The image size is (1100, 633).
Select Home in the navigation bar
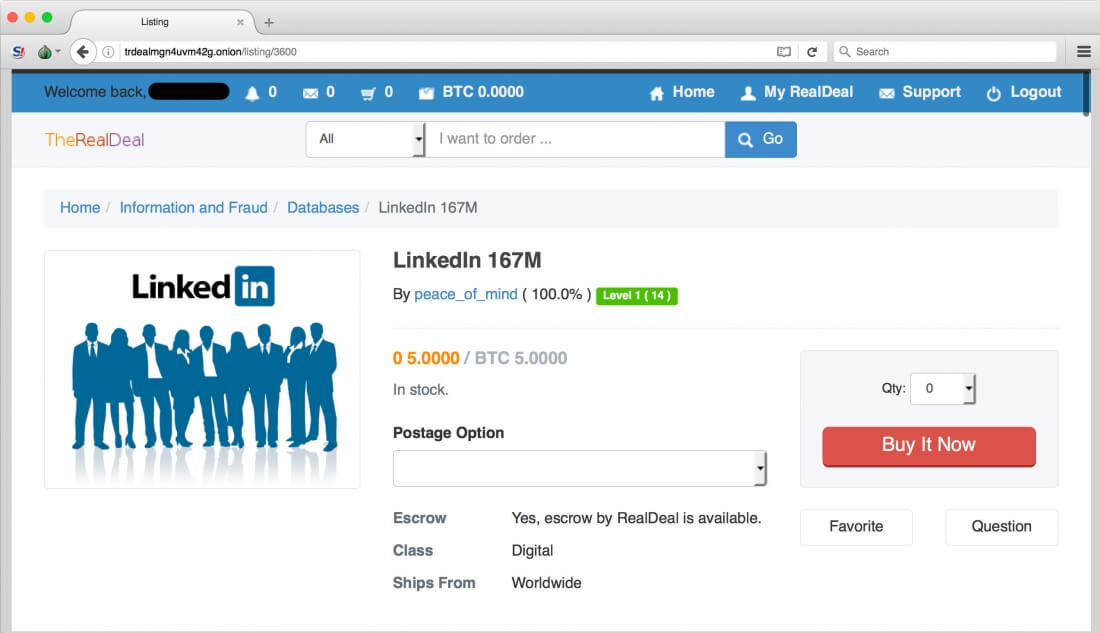[681, 91]
